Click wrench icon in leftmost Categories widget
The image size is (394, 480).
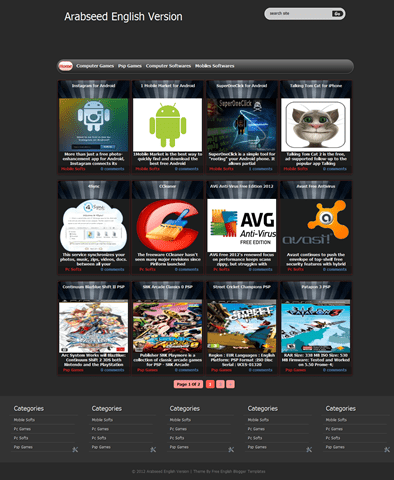point(75,450)
